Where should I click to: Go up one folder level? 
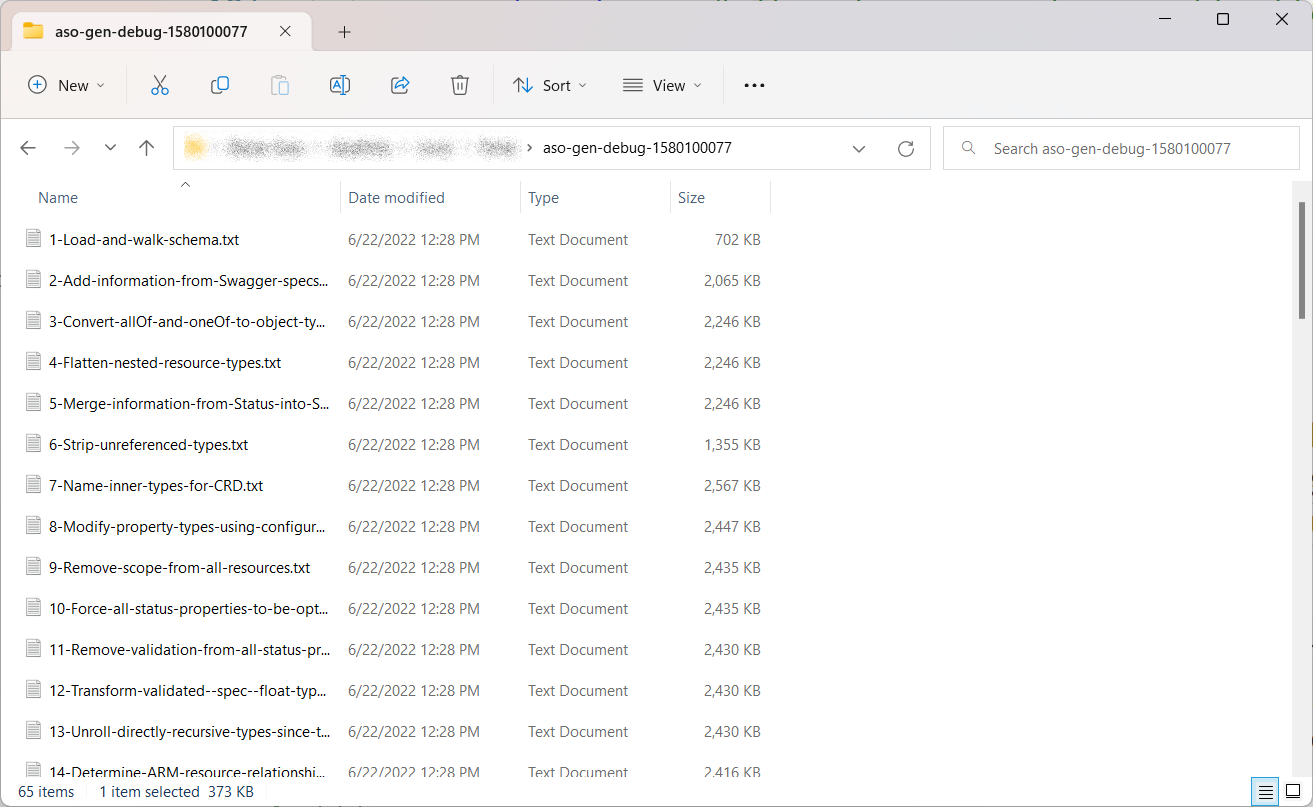(147, 148)
